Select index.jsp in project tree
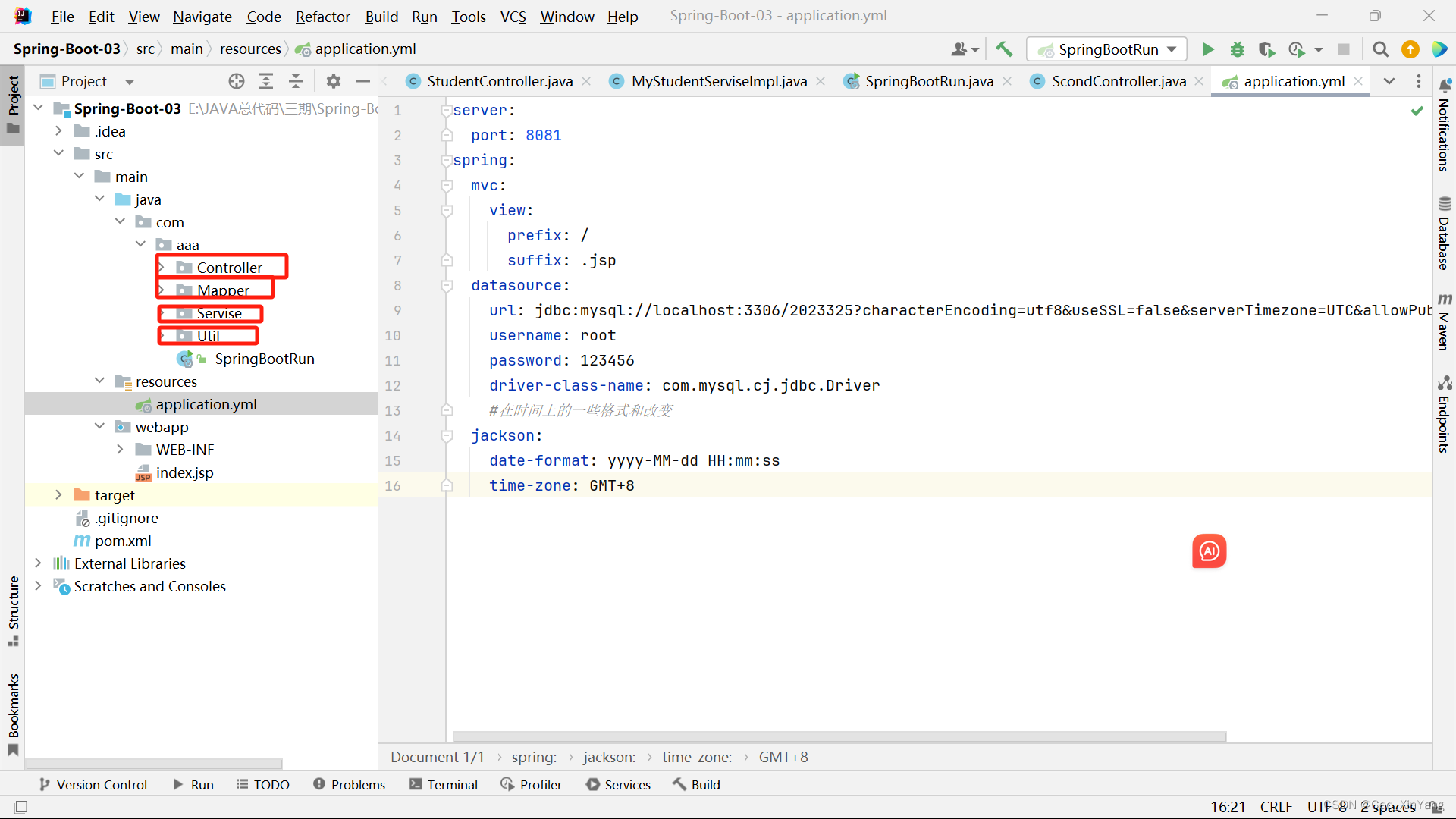The height and width of the screenshot is (819, 1456). click(184, 472)
